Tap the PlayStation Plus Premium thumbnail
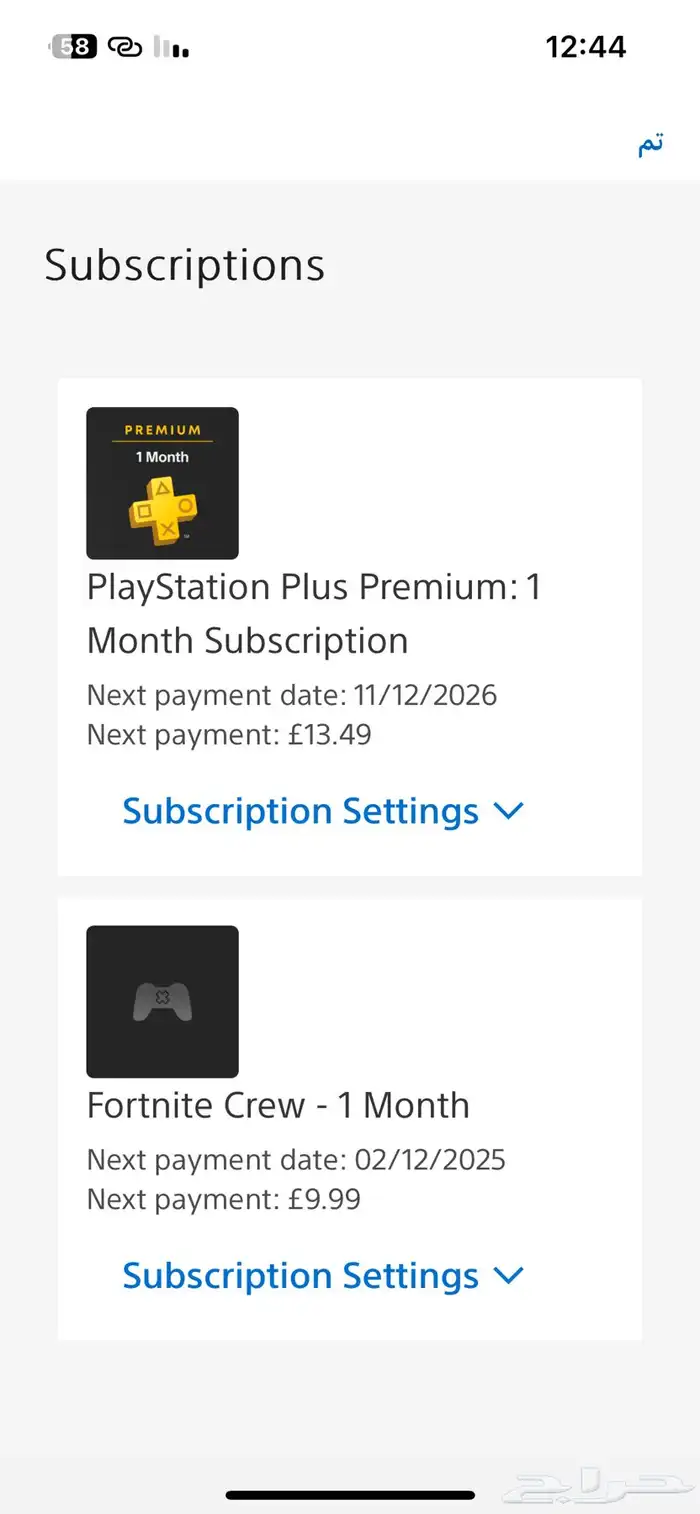The image size is (700, 1514). 162,483
